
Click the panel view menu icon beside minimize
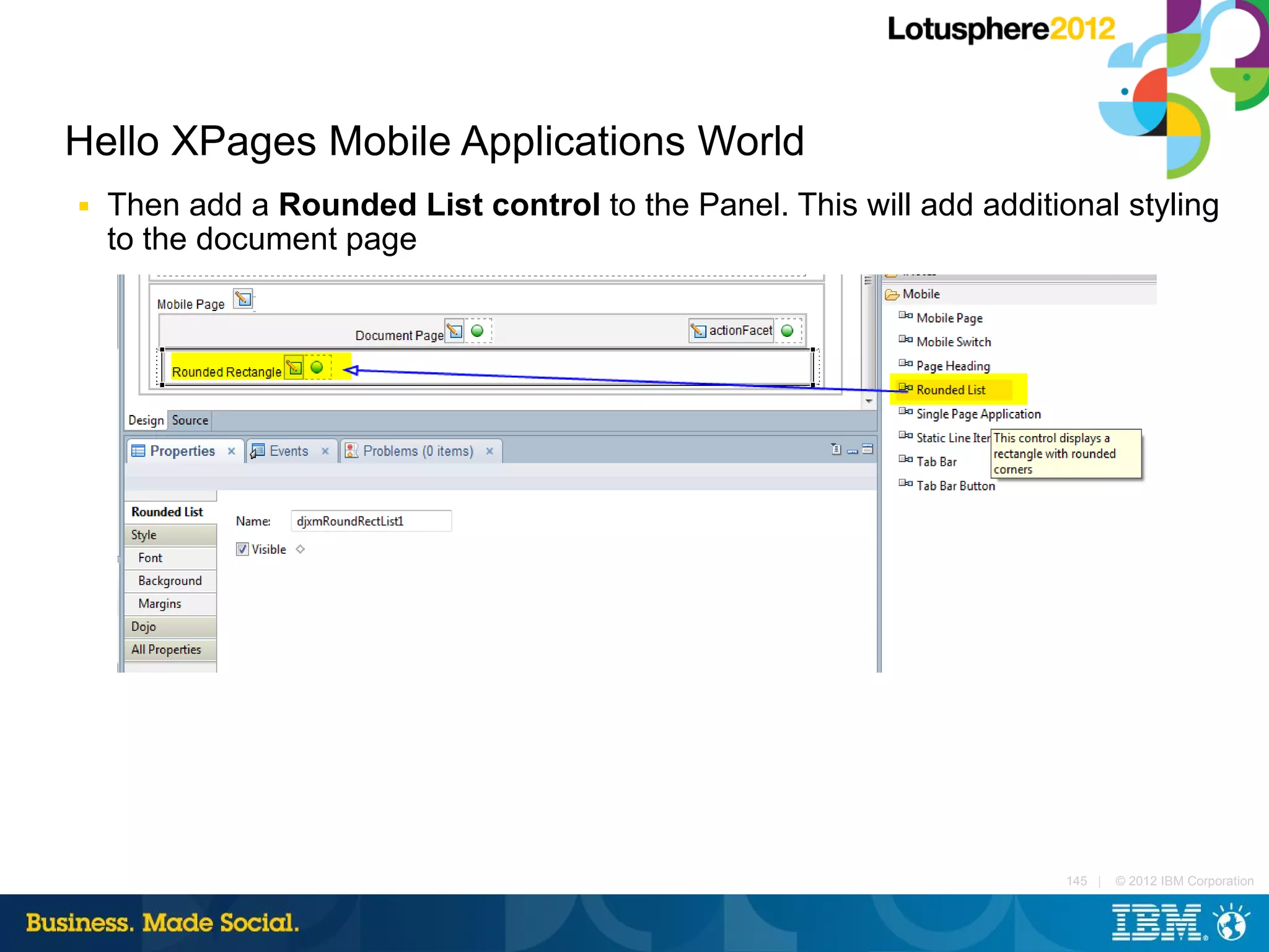pos(836,449)
